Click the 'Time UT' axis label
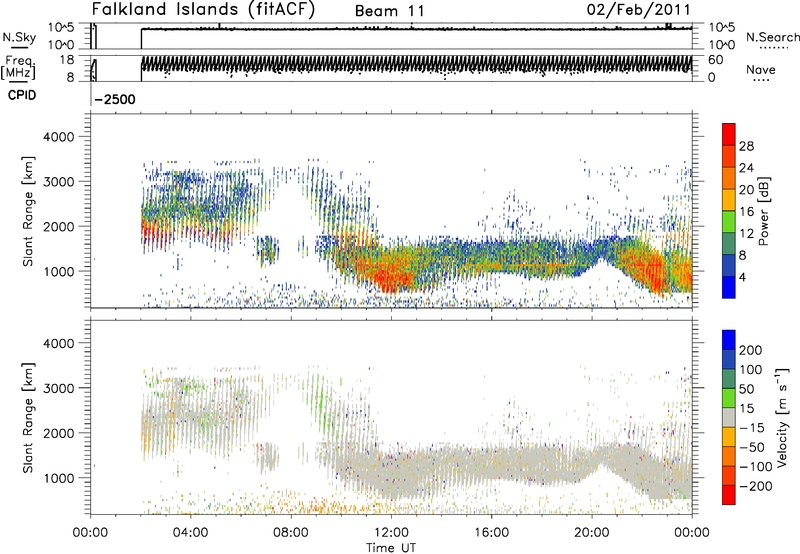Viewport: 800px width, 554px height. pyautogui.click(x=391, y=548)
